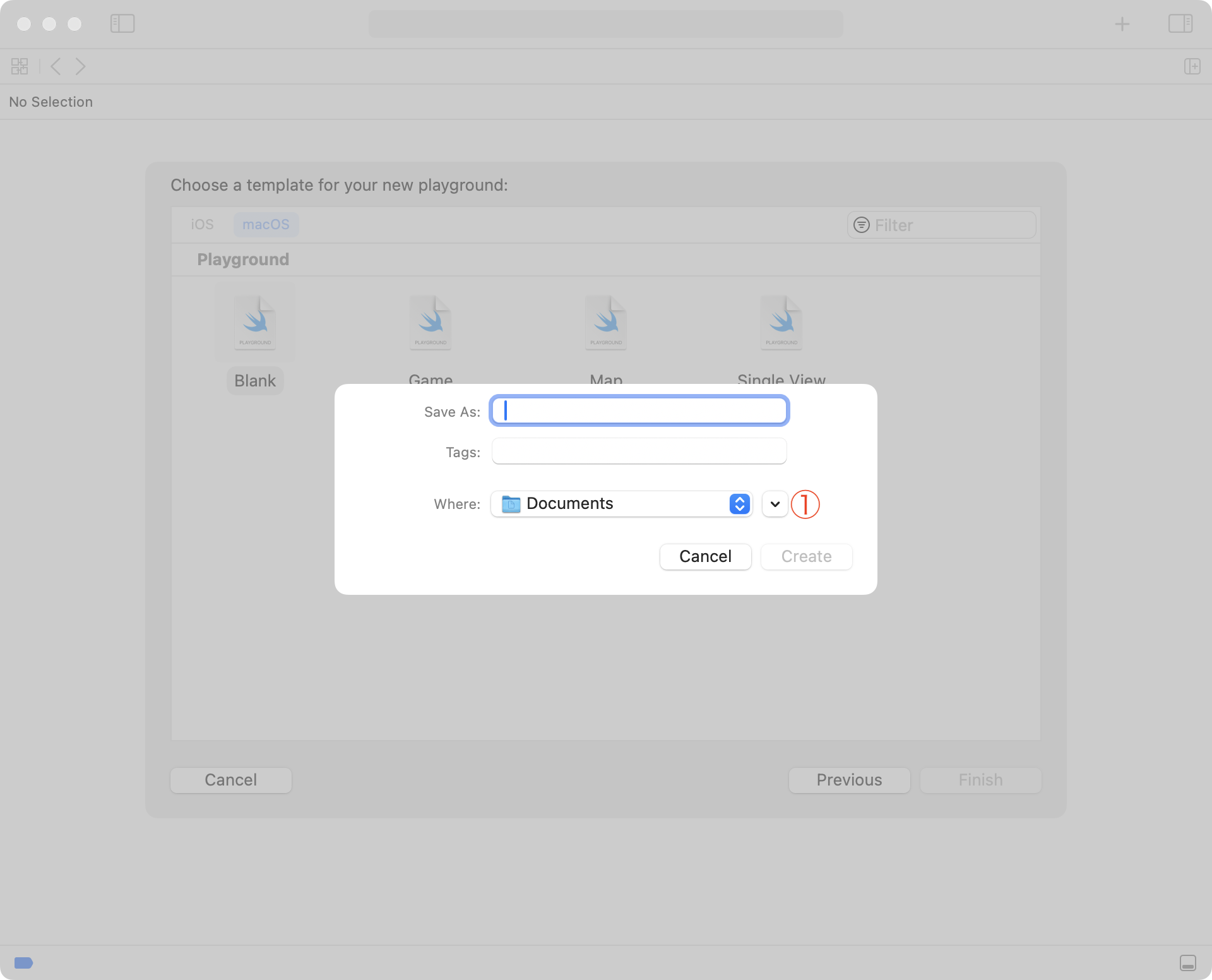Toggle the navigator sidebar icon
This screenshot has width=1212, height=980.
122,24
